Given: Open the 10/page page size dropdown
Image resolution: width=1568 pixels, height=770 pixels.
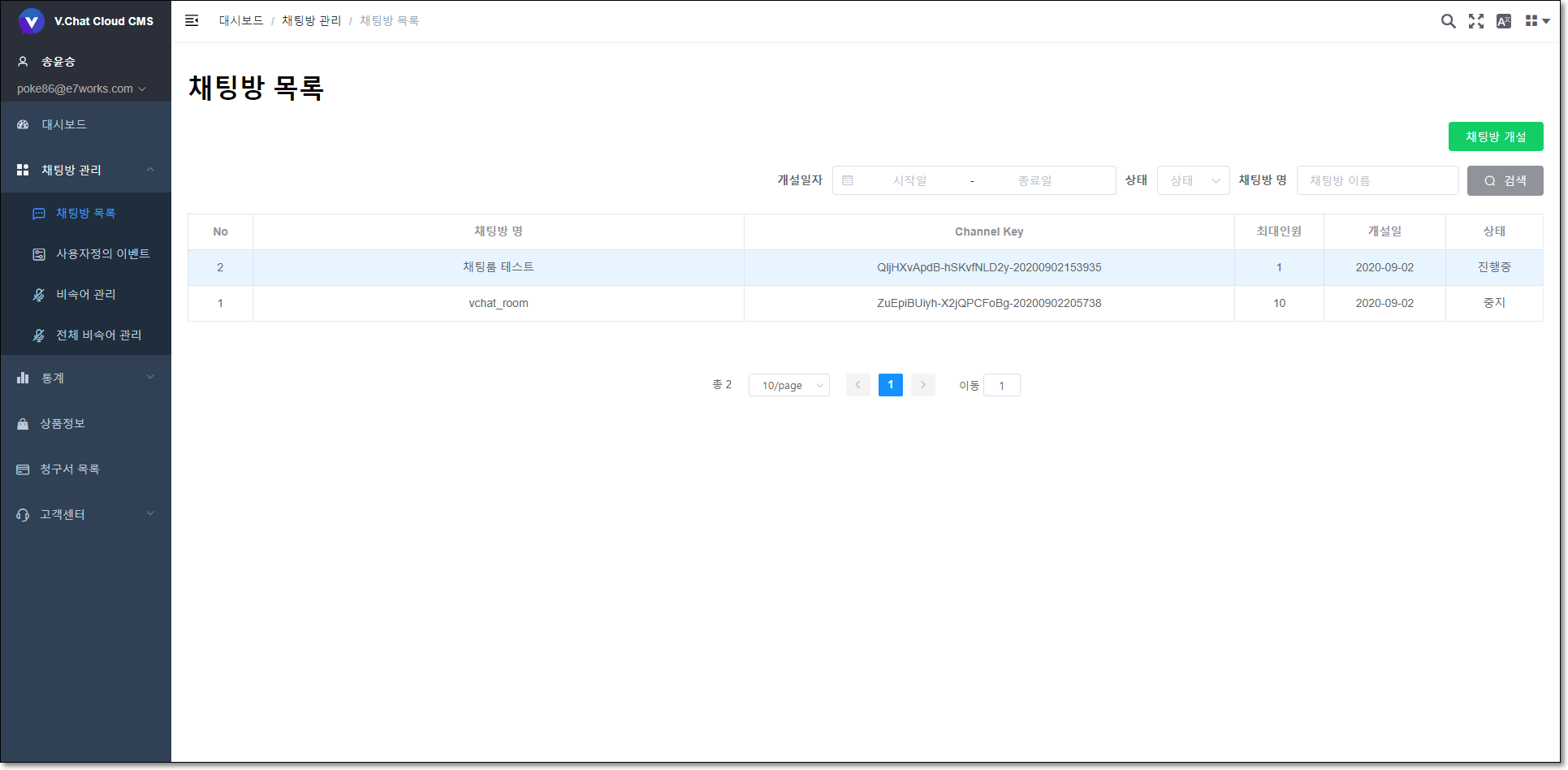Looking at the screenshot, I should point(789,385).
